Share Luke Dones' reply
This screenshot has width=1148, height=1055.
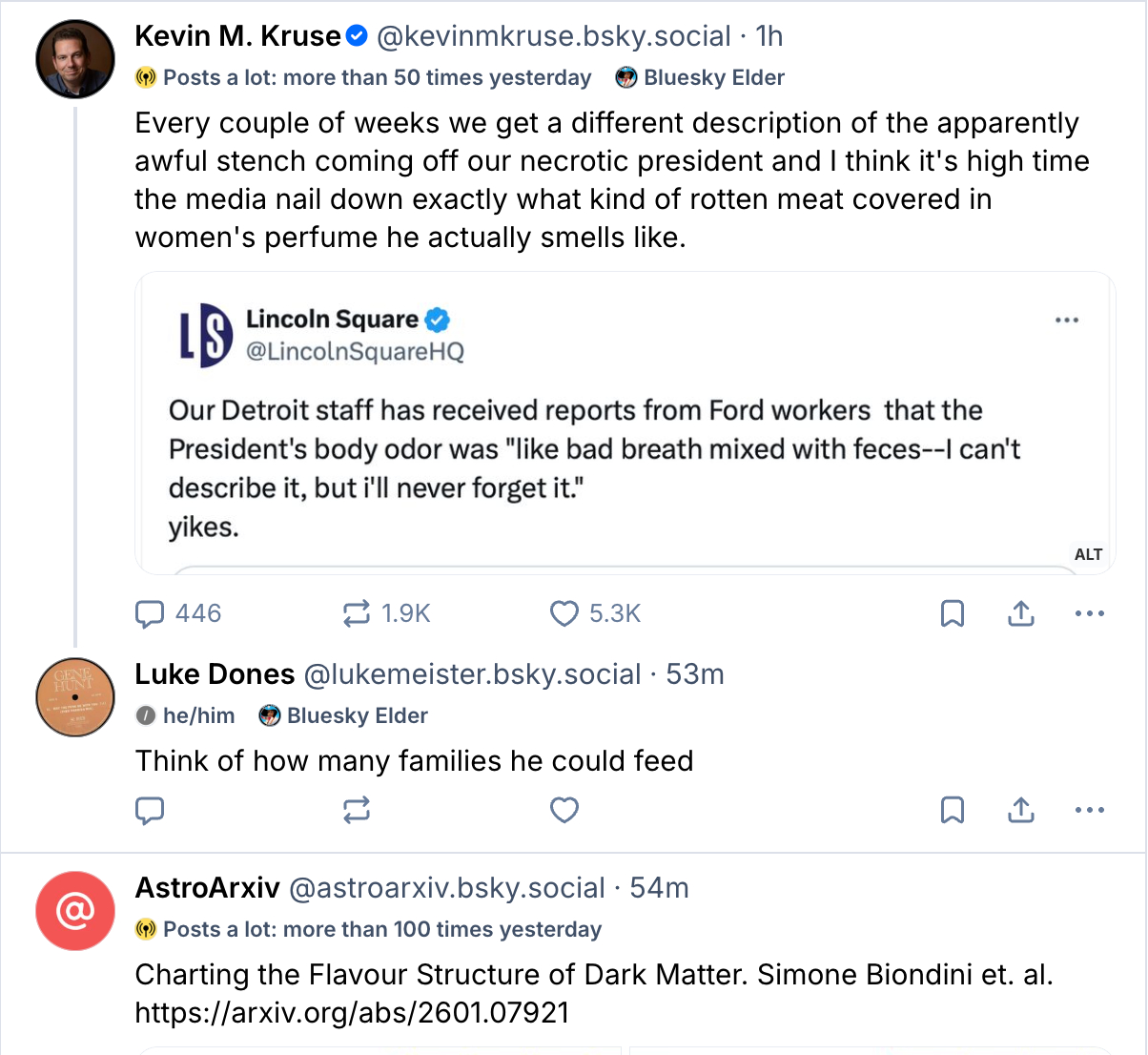1020,811
